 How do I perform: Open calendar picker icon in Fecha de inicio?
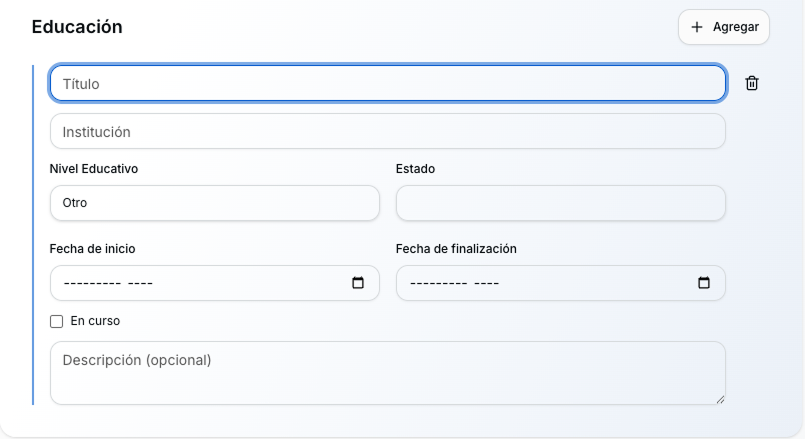pyautogui.click(x=358, y=283)
